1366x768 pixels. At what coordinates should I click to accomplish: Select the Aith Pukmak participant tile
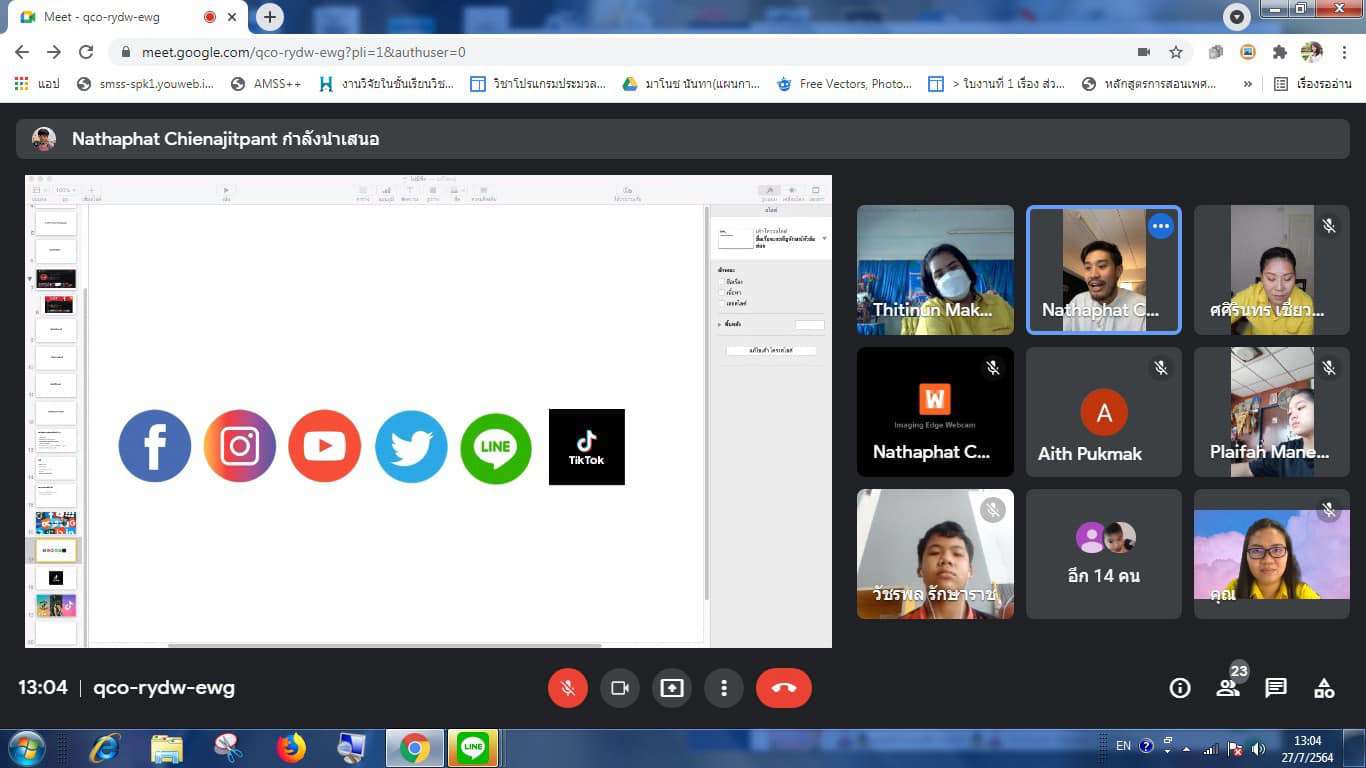(1103, 412)
